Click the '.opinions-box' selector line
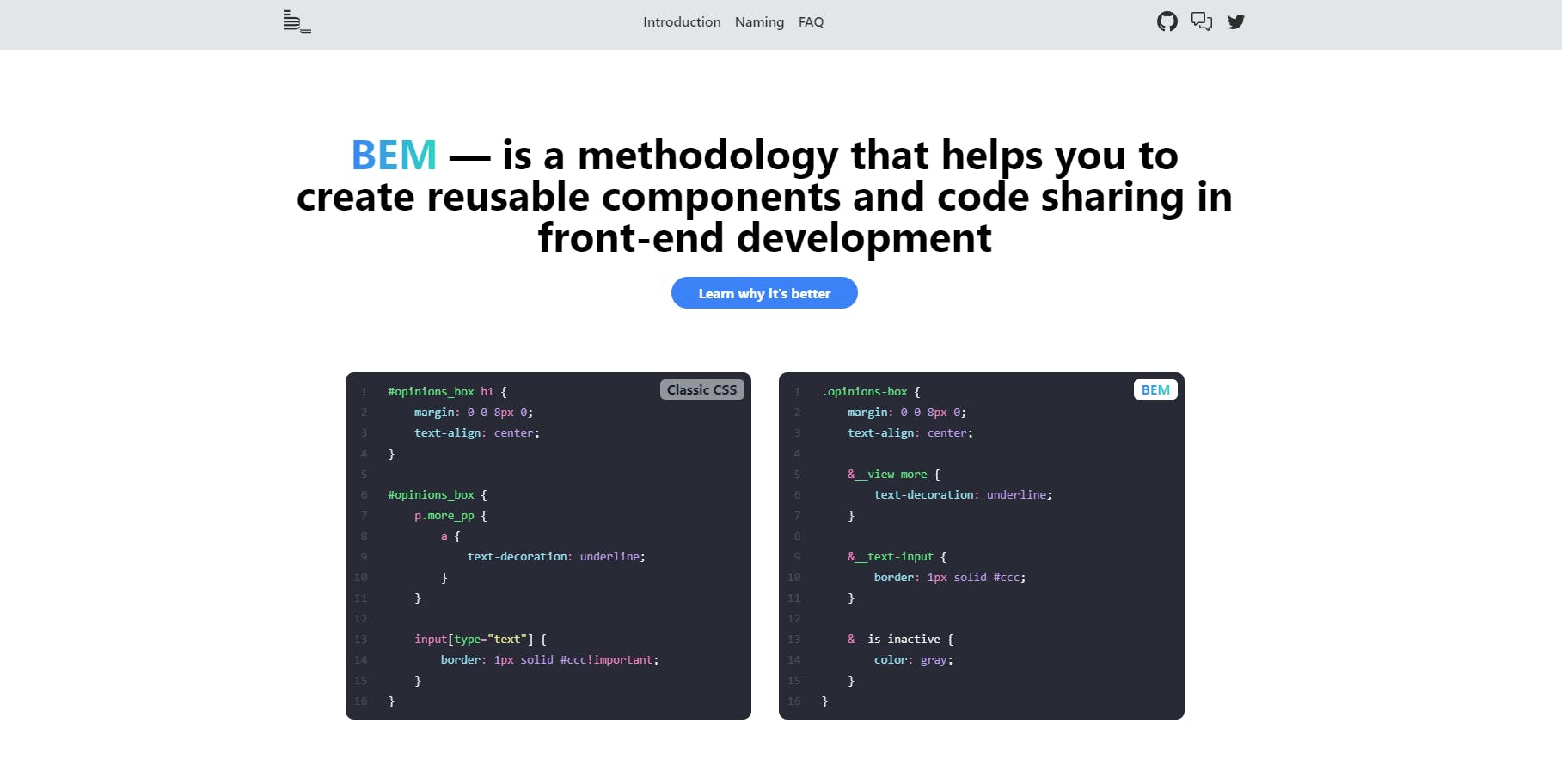The width and height of the screenshot is (1562, 784). point(871,392)
